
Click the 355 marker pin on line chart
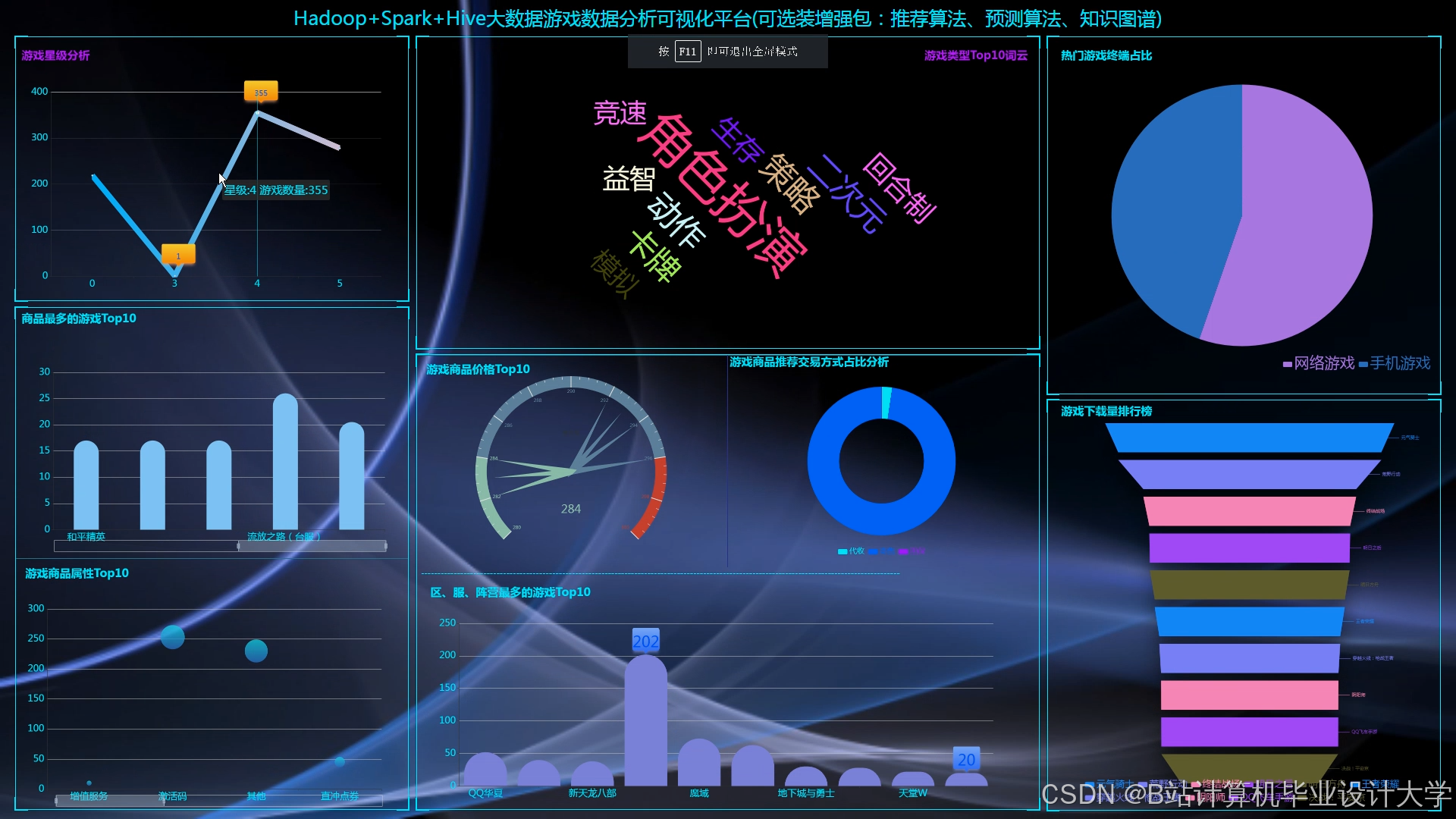261,91
